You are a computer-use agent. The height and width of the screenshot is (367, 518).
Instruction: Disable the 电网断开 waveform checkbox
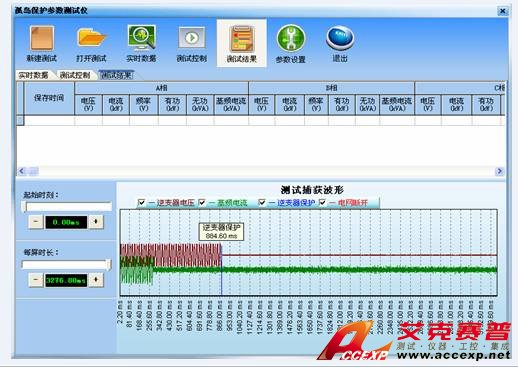click(x=322, y=202)
